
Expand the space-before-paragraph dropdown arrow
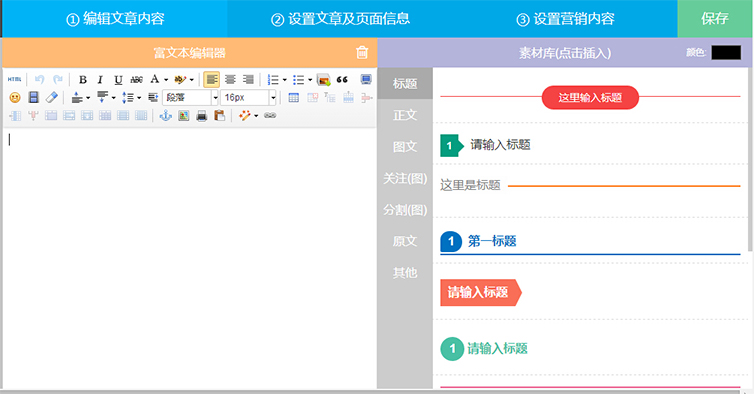[88, 98]
